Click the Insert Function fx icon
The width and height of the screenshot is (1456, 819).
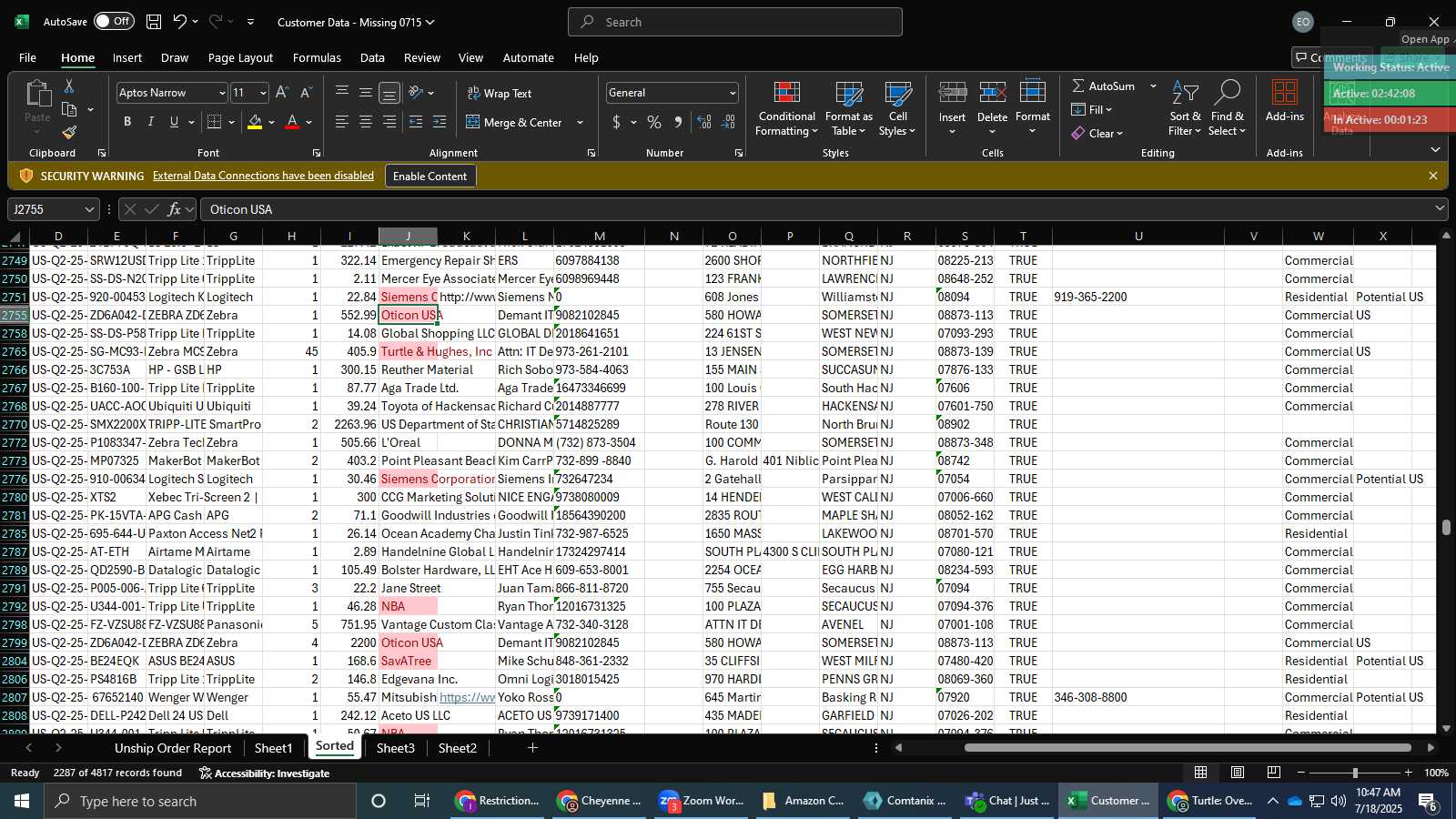pyautogui.click(x=174, y=209)
